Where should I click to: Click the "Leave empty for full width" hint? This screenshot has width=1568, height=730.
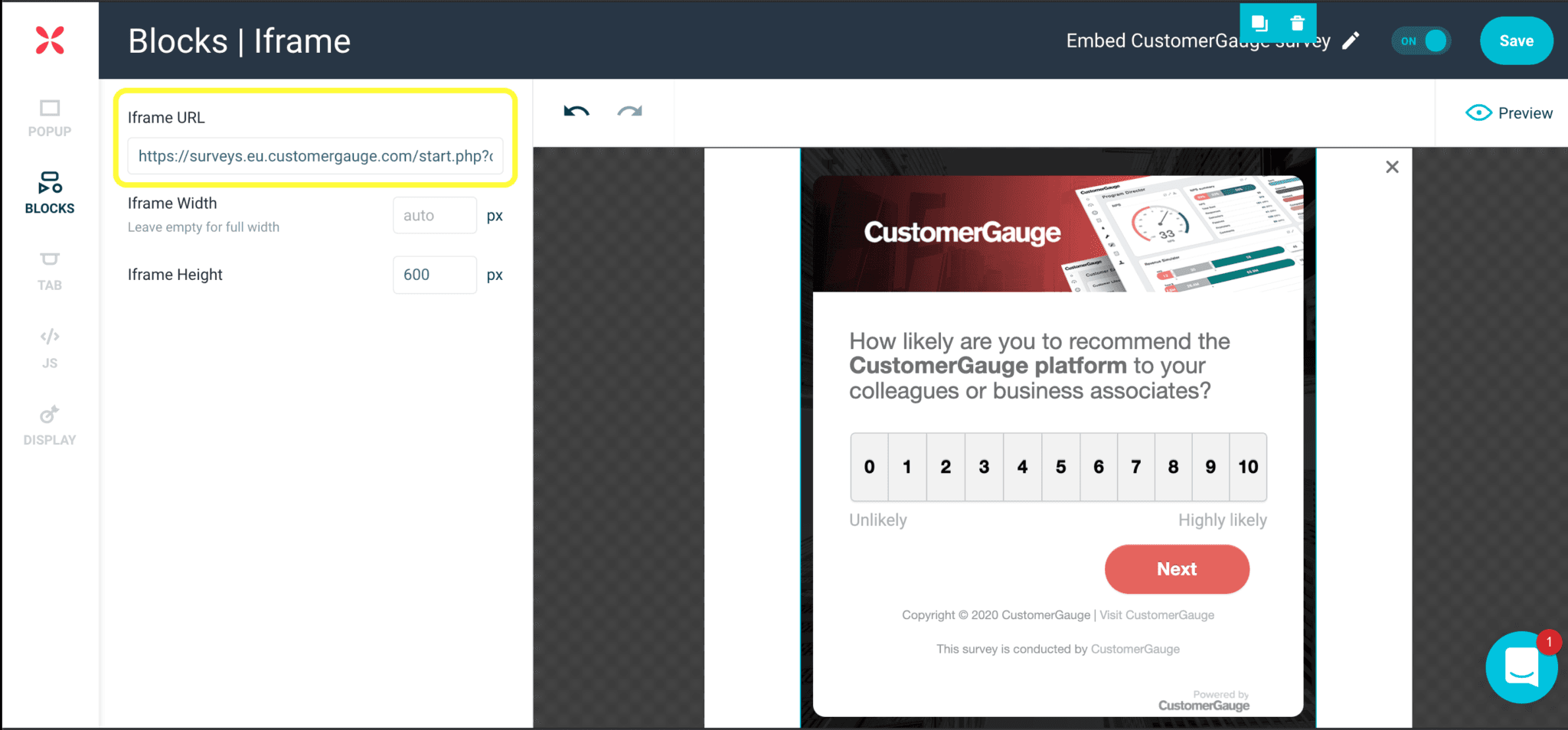click(204, 227)
